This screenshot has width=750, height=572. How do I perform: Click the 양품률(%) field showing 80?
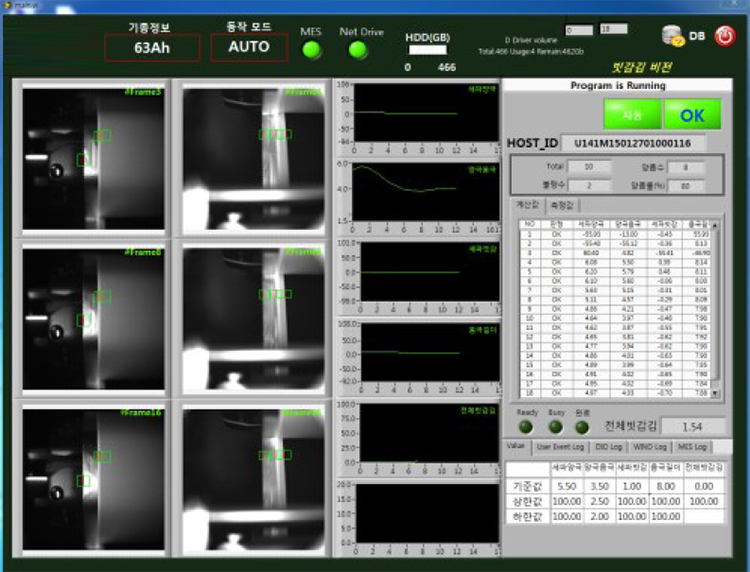pos(686,186)
